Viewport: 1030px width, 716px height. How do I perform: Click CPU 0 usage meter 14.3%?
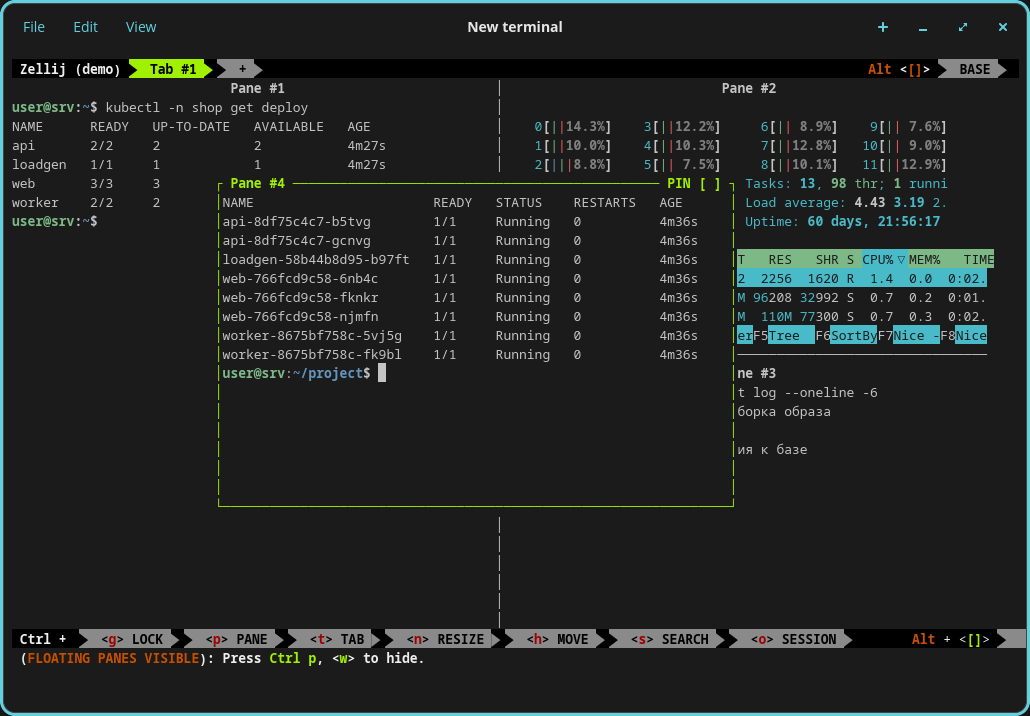click(x=573, y=126)
